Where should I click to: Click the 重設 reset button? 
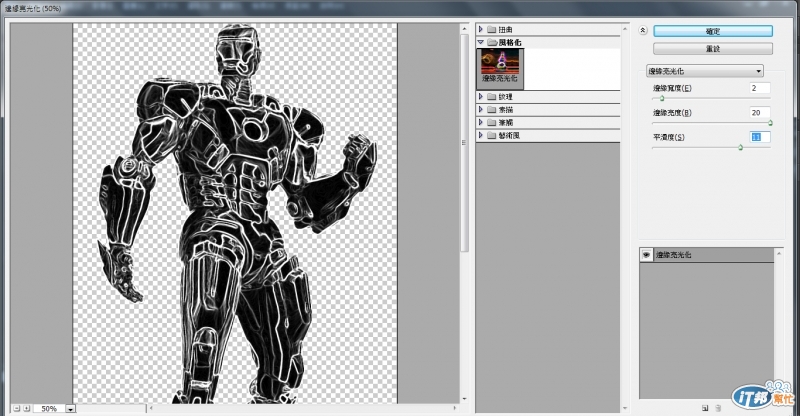pos(713,49)
